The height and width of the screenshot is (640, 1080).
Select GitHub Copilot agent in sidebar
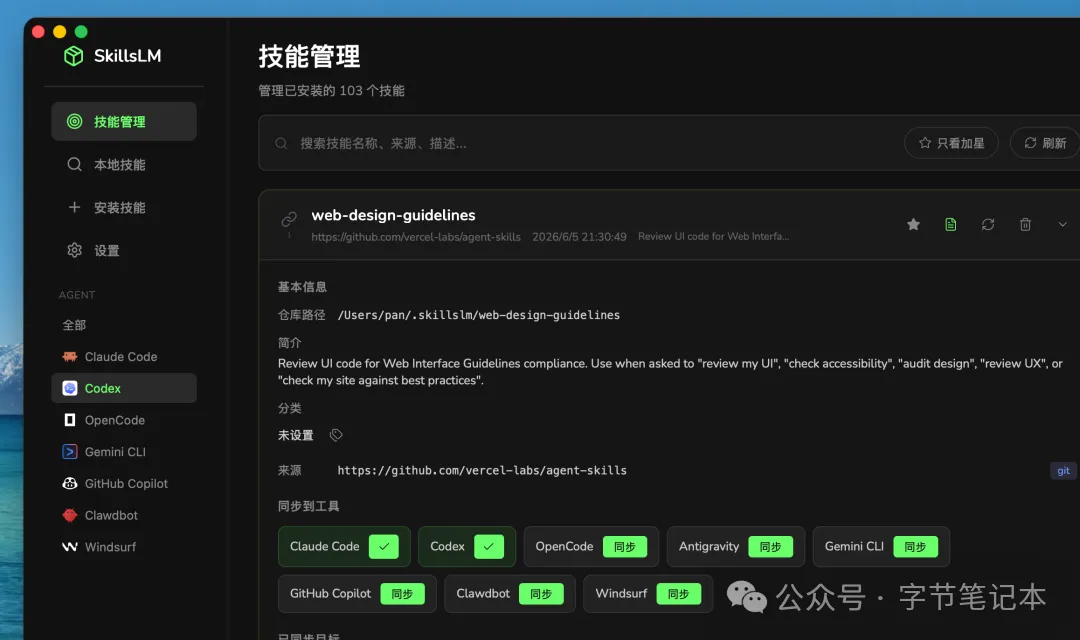click(124, 484)
